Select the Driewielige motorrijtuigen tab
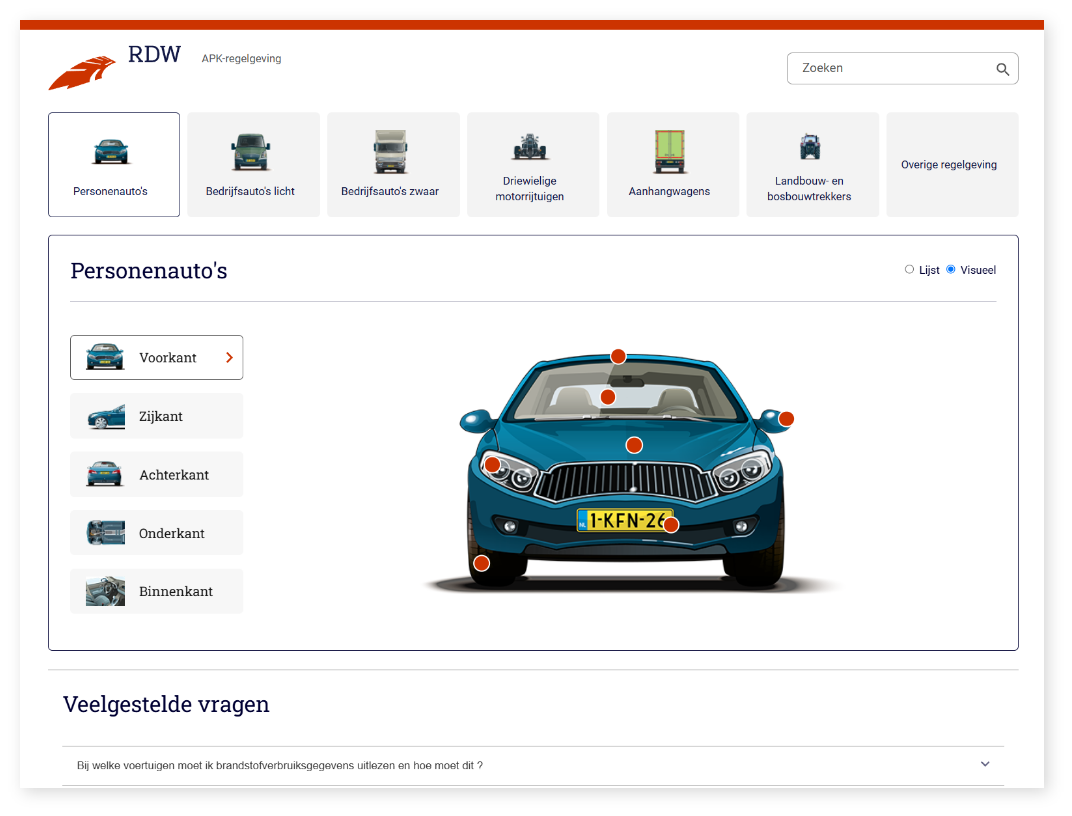This screenshot has width=1072, height=816. (x=533, y=165)
